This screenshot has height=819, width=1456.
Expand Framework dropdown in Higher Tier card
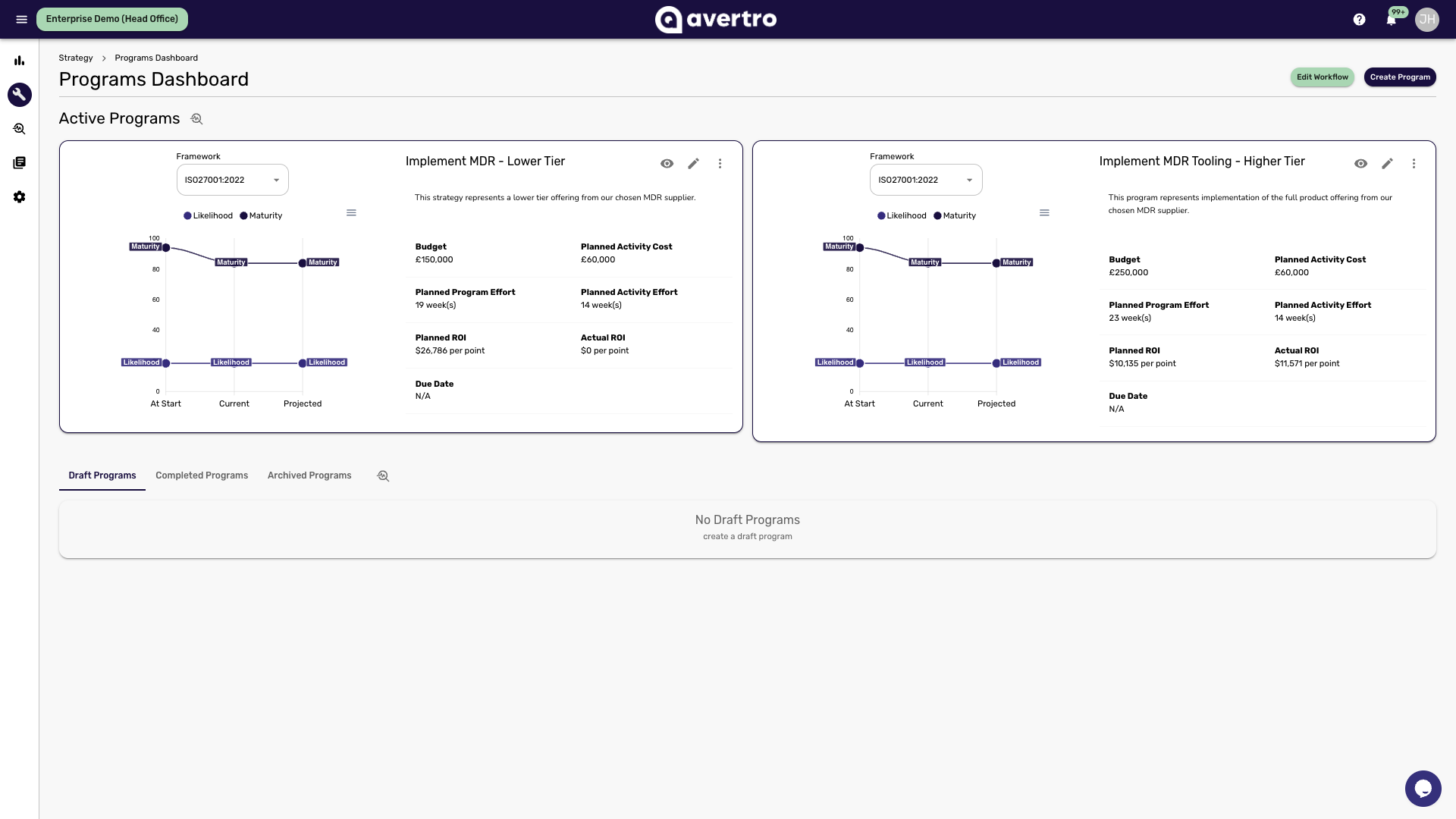[x=926, y=180]
